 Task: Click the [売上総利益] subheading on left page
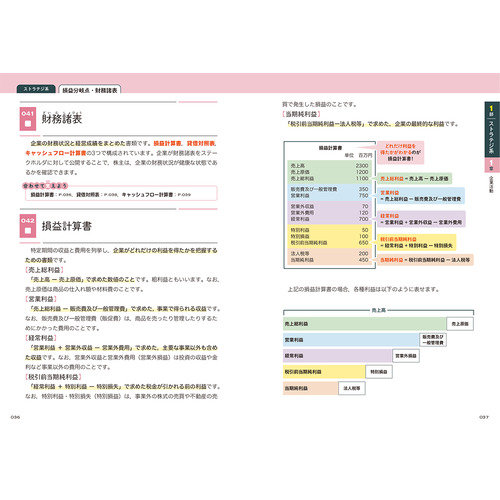[44, 270]
